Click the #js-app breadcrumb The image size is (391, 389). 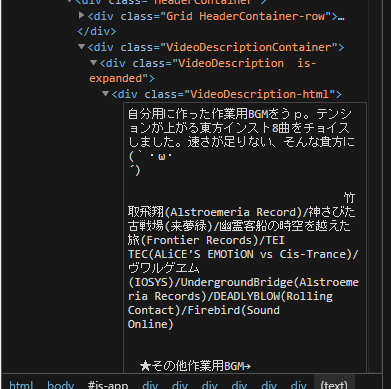108,385
